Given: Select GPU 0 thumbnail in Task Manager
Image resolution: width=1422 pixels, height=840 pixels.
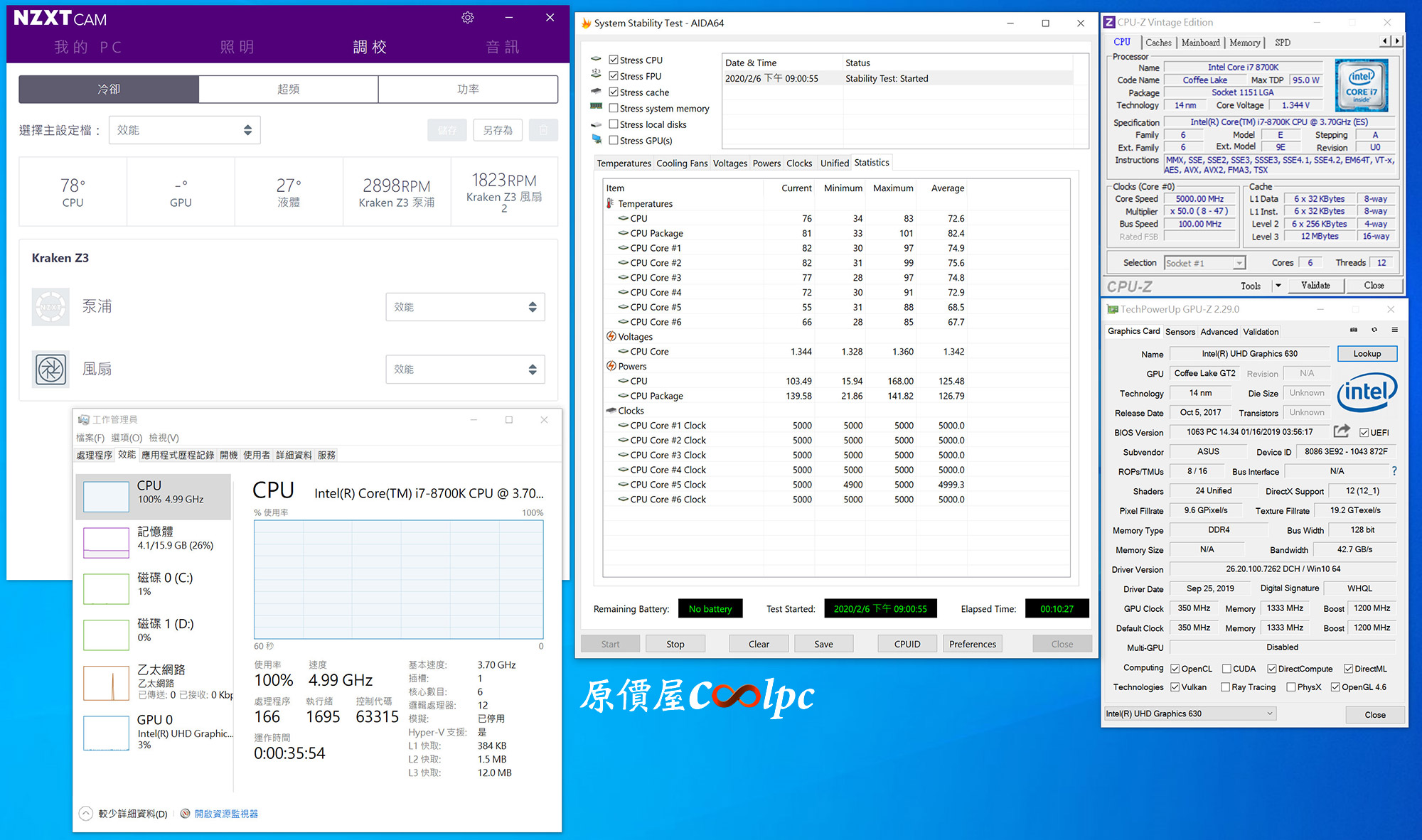Looking at the screenshot, I should tap(106, 733).
